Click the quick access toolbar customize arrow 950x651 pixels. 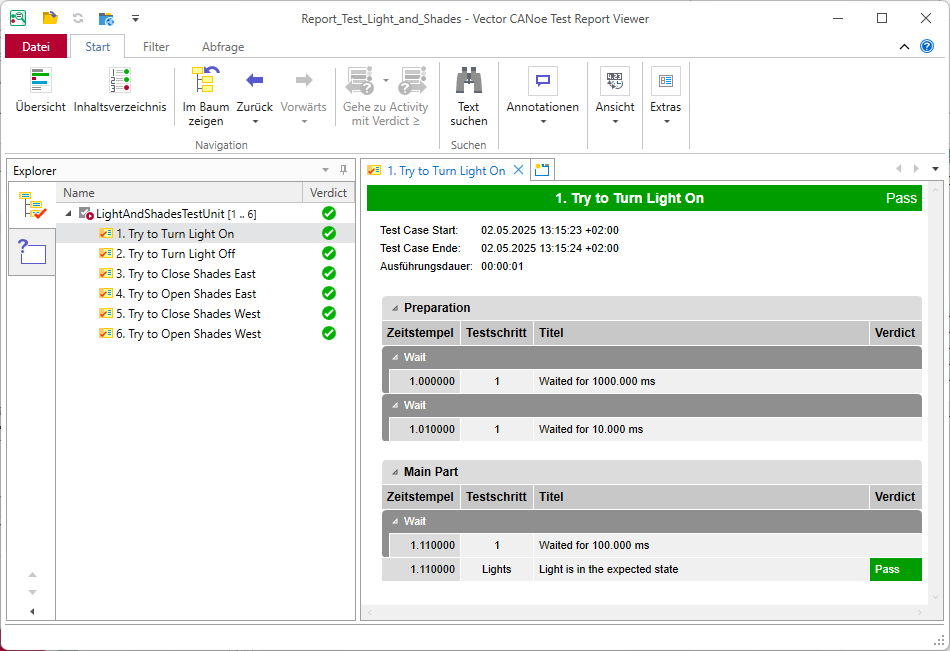coord(135,19)
